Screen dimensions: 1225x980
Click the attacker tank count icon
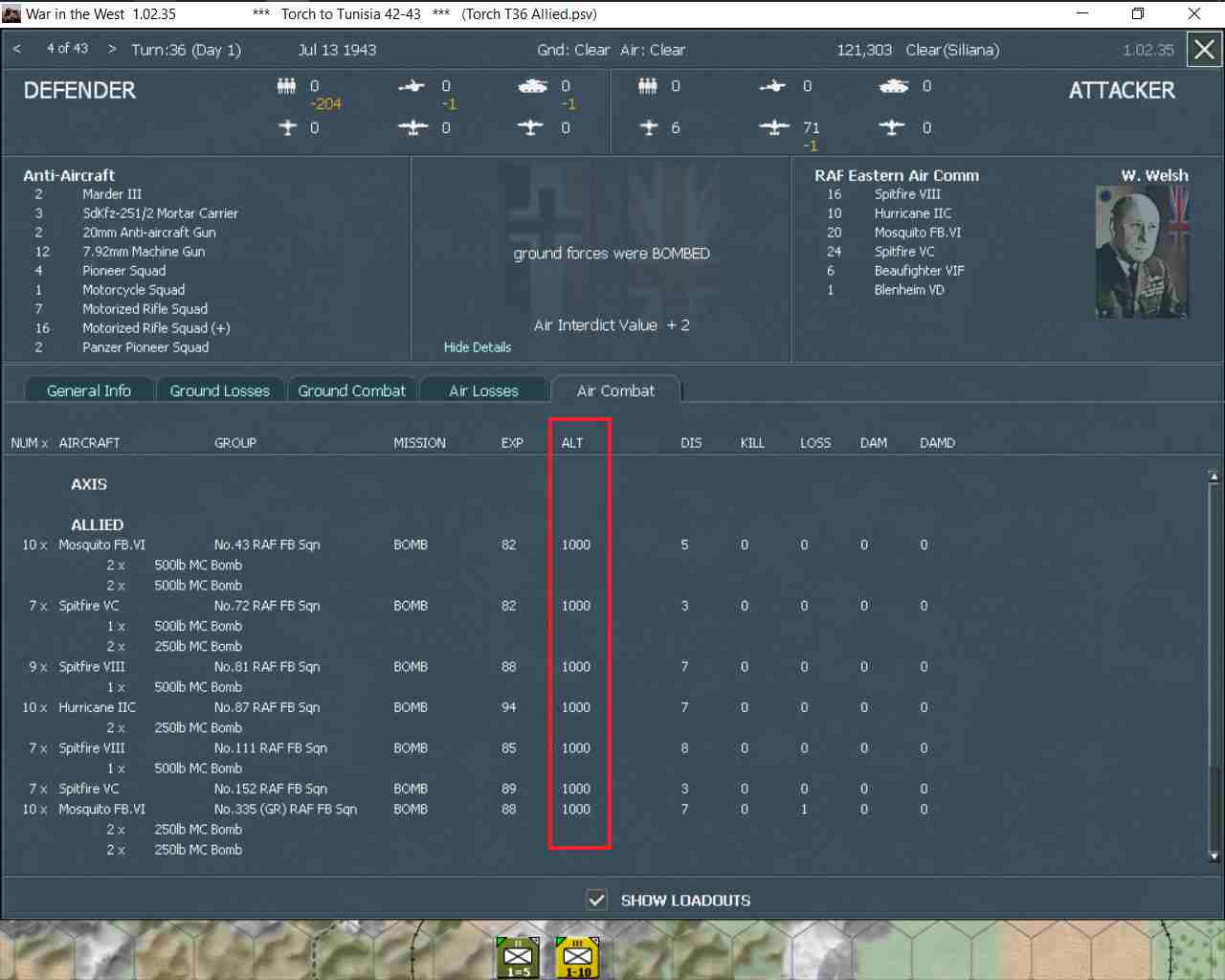pos(894,86)
